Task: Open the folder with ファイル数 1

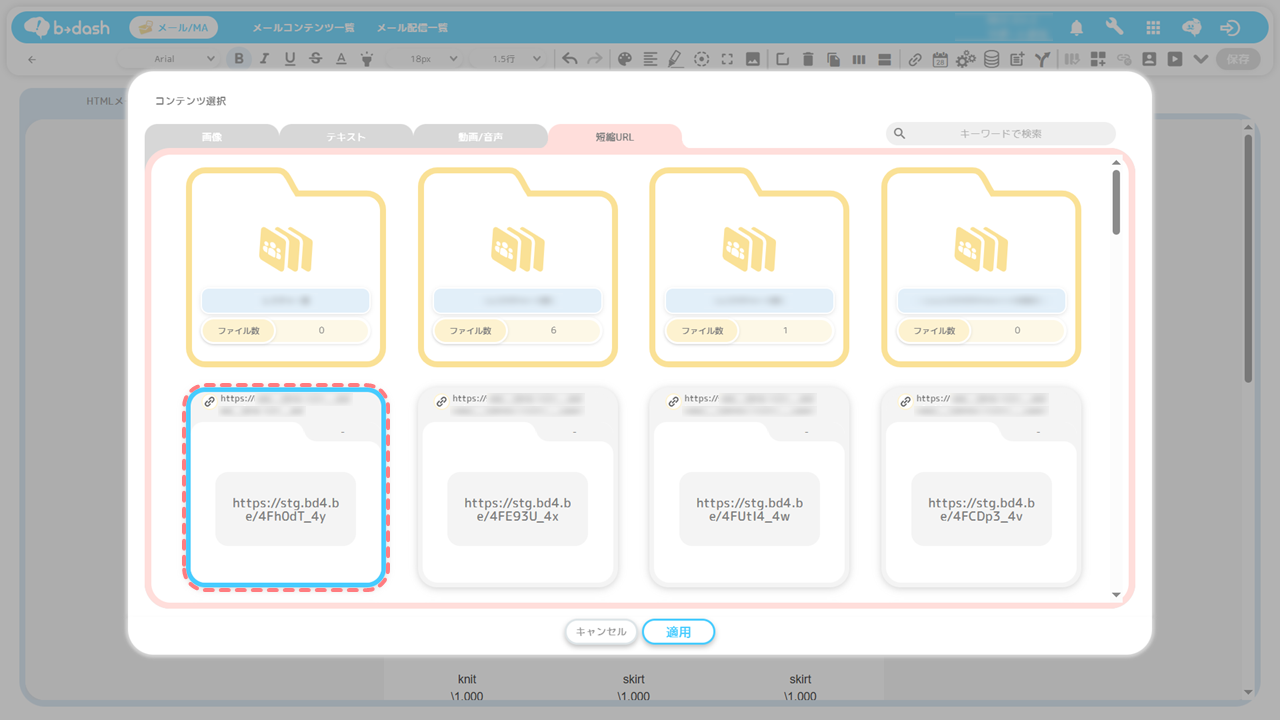Action: (x=750, y=266)
